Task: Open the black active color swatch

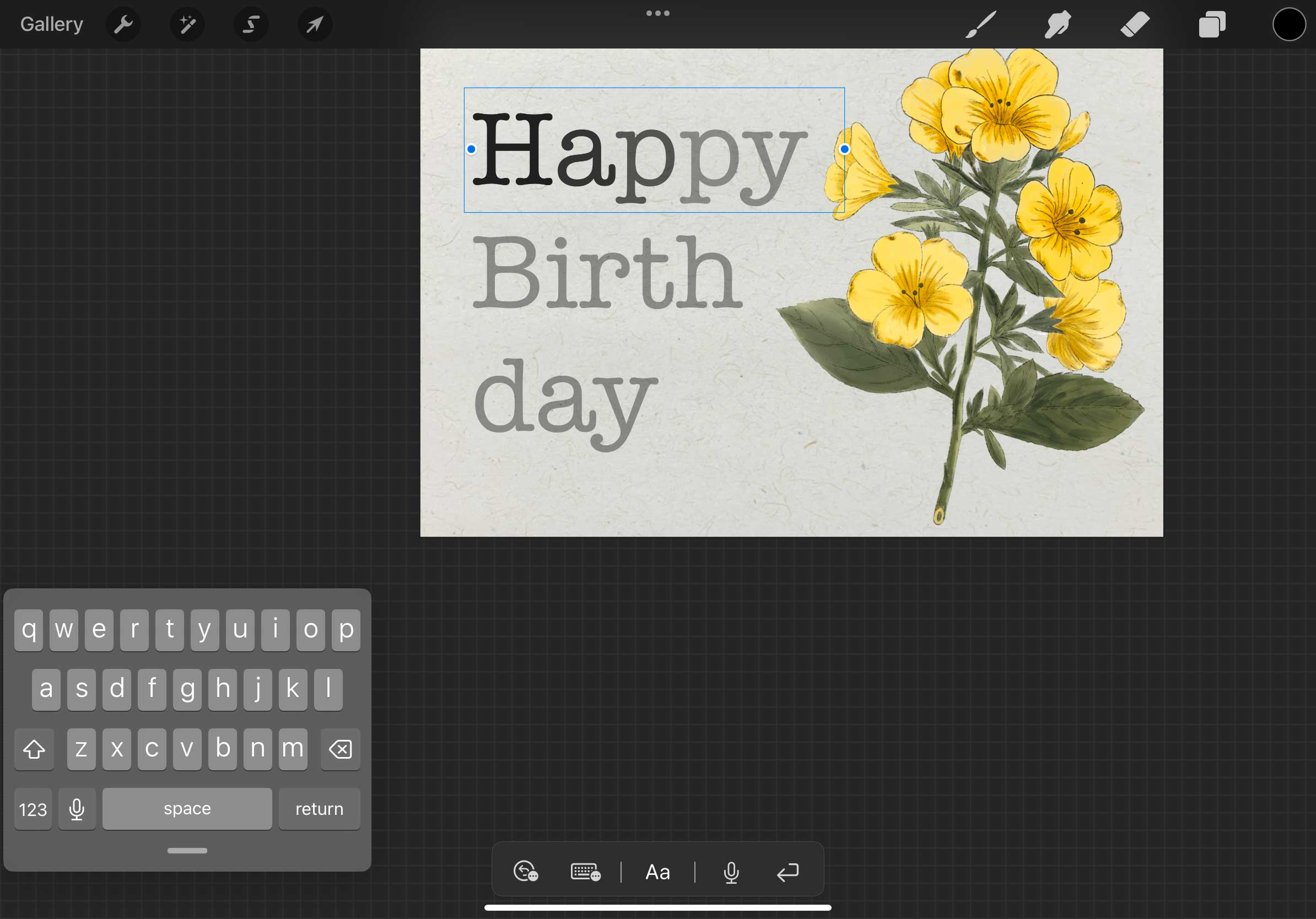Action: 1288,25
